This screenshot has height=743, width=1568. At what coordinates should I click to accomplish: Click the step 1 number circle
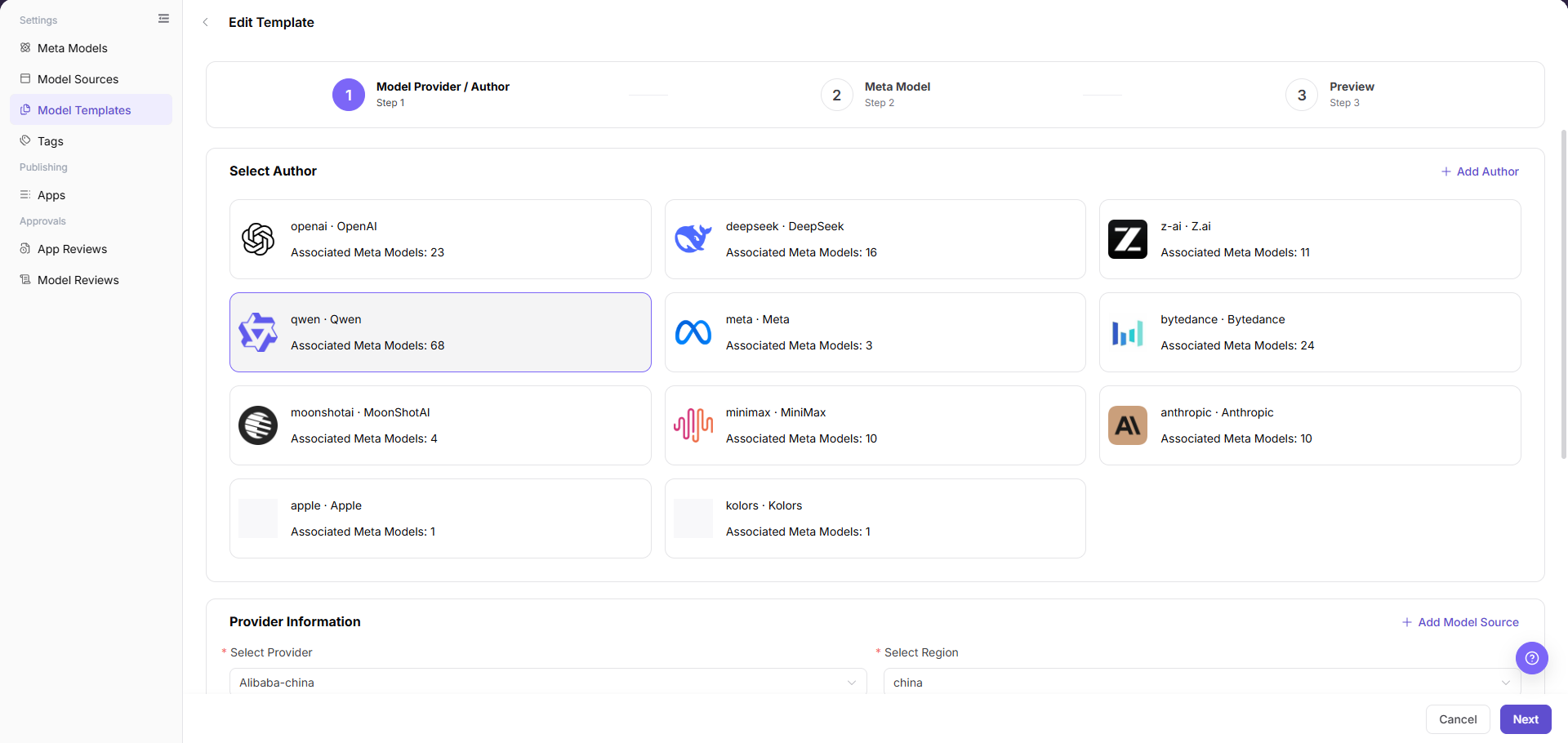click(x=349, y=95)
